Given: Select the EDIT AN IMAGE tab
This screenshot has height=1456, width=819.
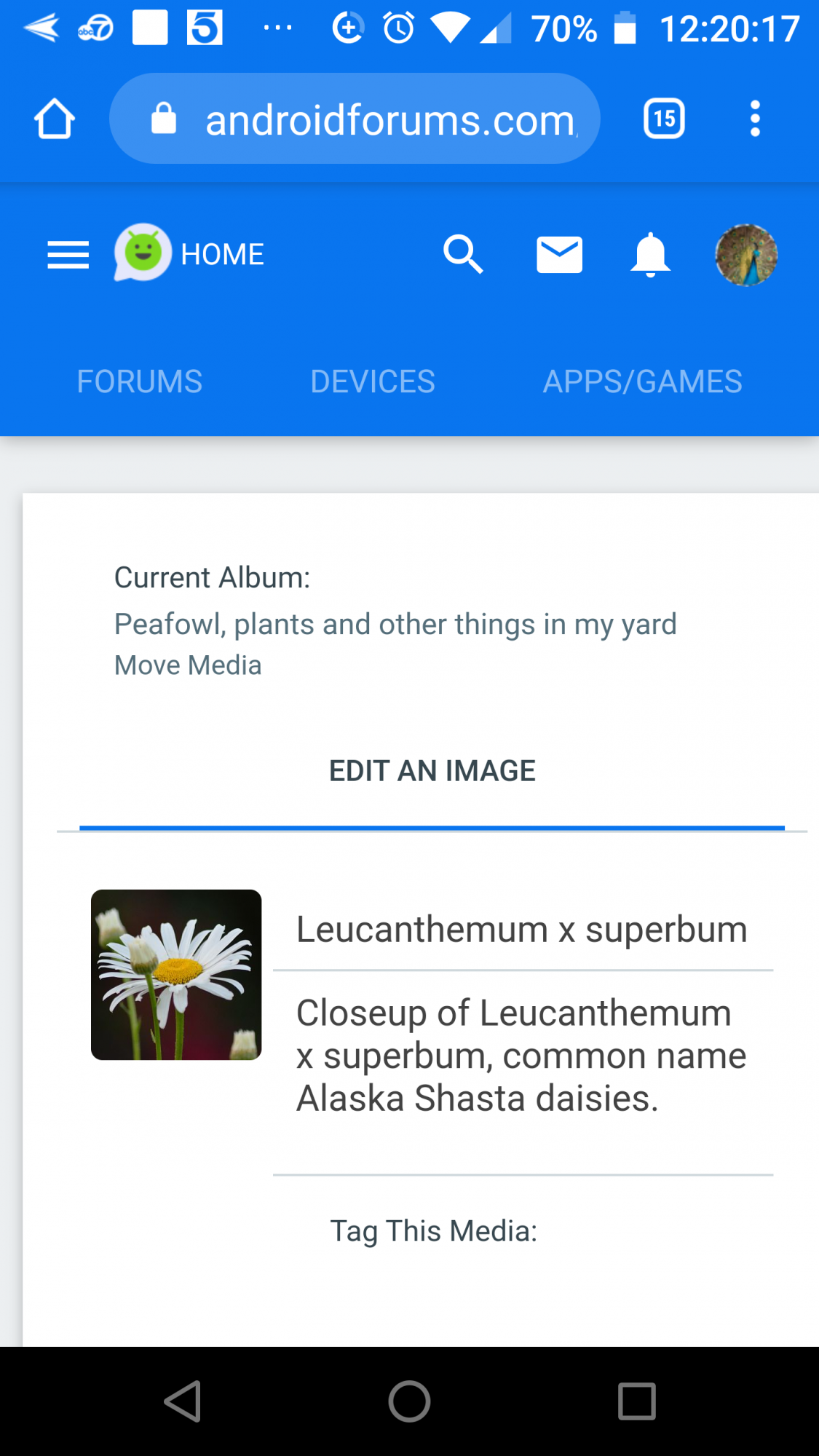Looking at the screenshot, I should tap(432, 770).
